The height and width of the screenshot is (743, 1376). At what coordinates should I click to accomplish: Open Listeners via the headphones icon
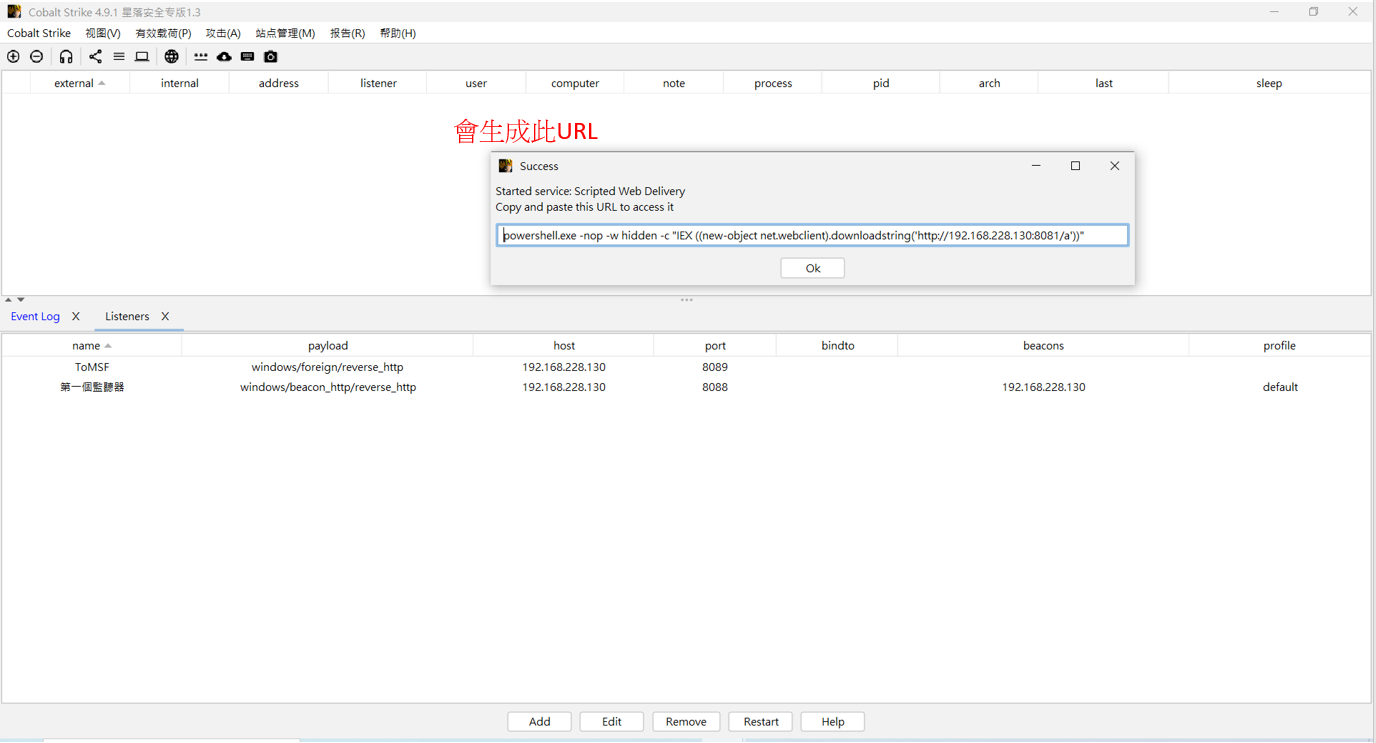coord(66,57)
